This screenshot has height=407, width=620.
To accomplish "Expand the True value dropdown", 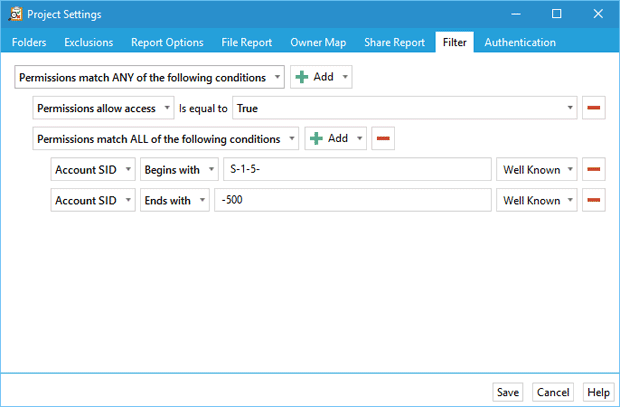I will 405,108.
